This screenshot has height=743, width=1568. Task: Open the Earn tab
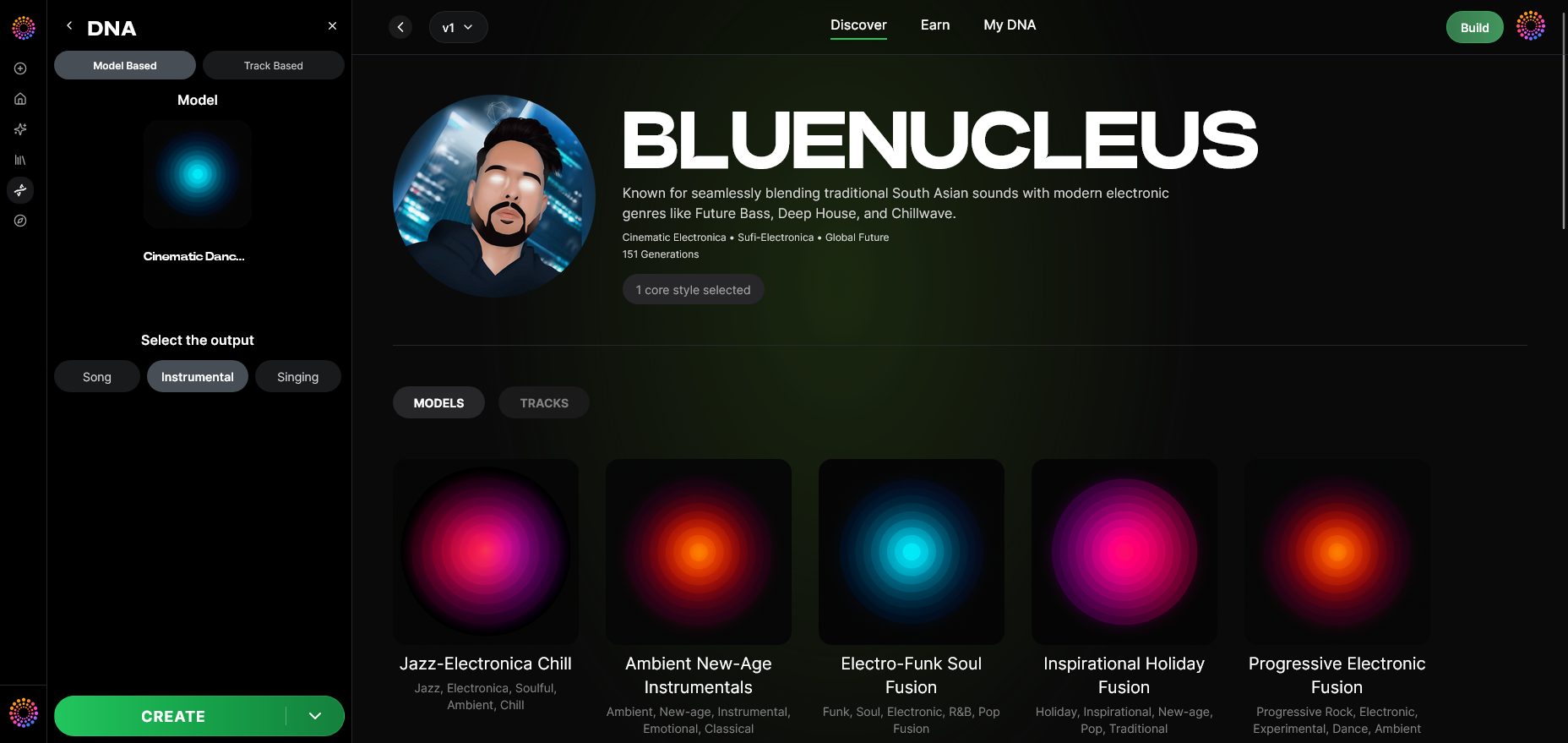pos(935,25)
